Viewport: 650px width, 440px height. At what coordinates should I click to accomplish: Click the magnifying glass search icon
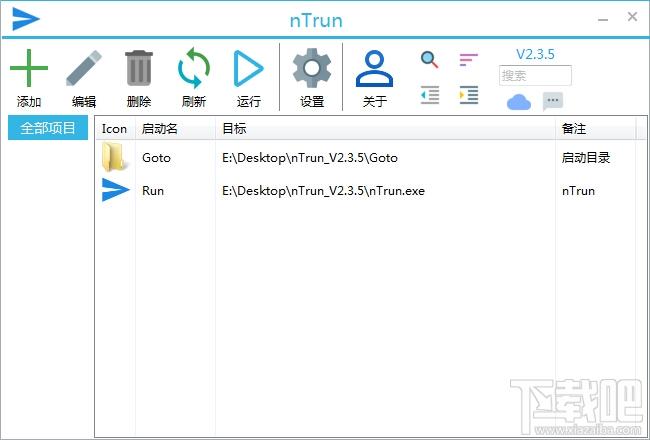(x=429, y=60)
